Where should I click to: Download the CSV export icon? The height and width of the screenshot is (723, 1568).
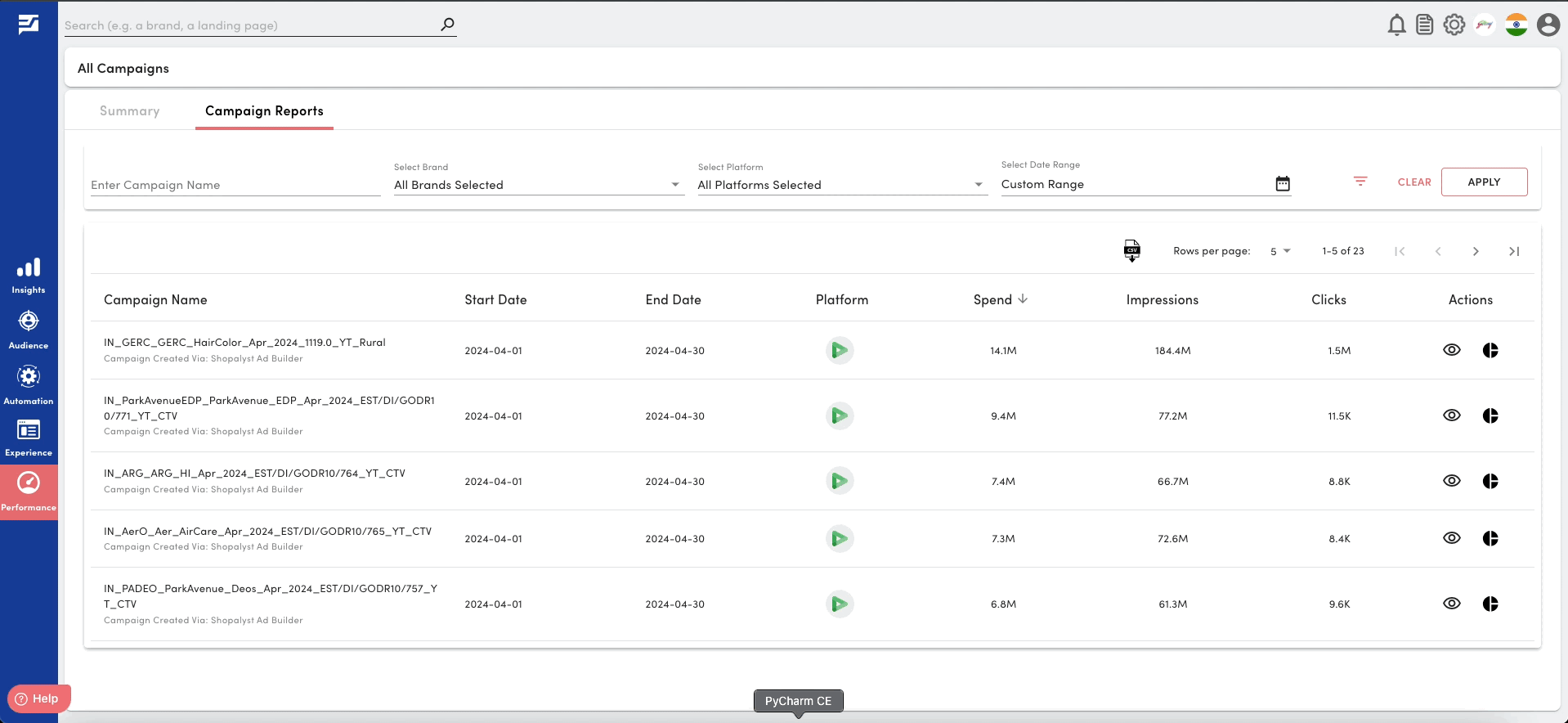(x=1132, y=251)
